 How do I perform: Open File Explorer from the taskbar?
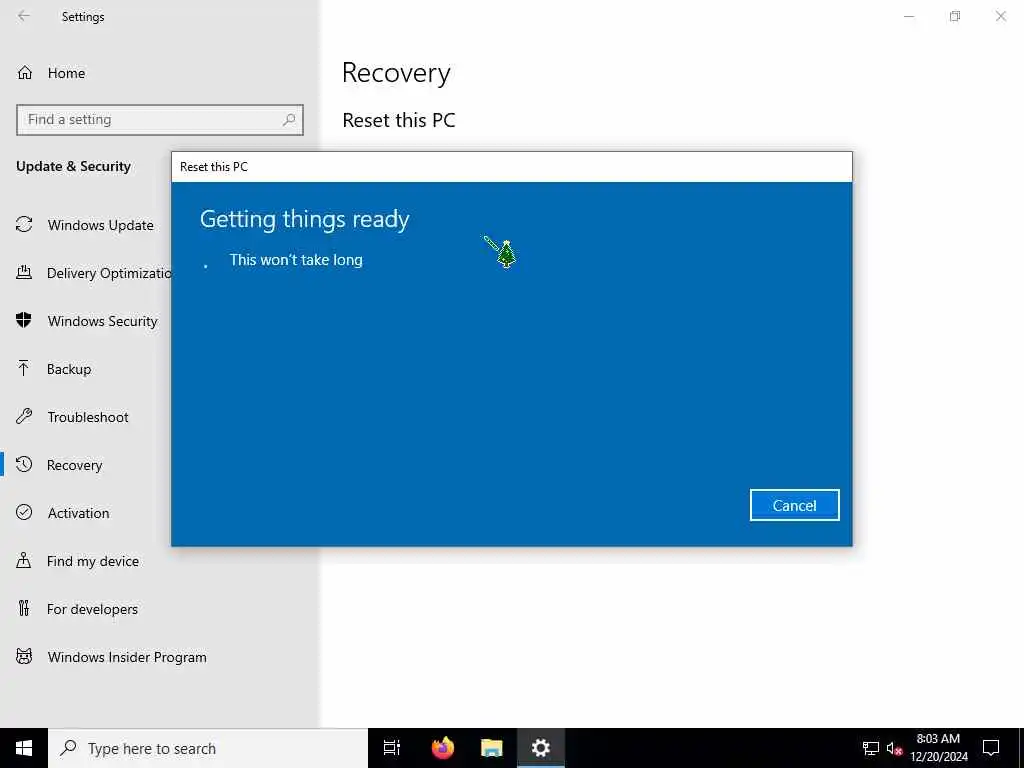pos(491,748)
